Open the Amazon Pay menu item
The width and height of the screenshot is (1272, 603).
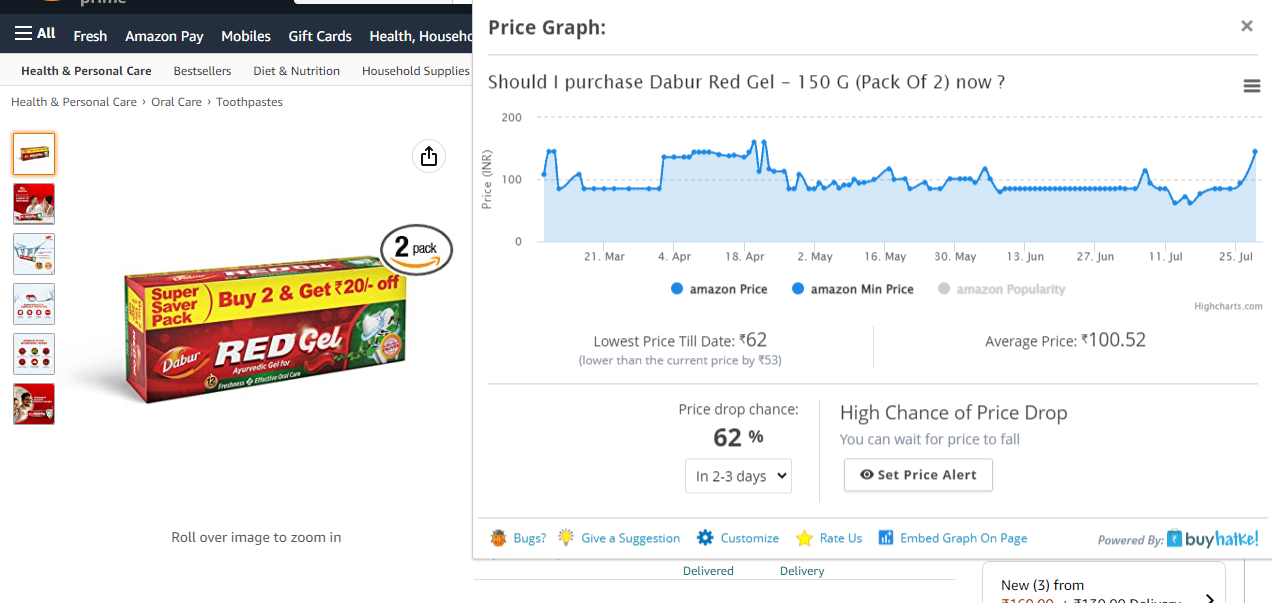(164, 36)
